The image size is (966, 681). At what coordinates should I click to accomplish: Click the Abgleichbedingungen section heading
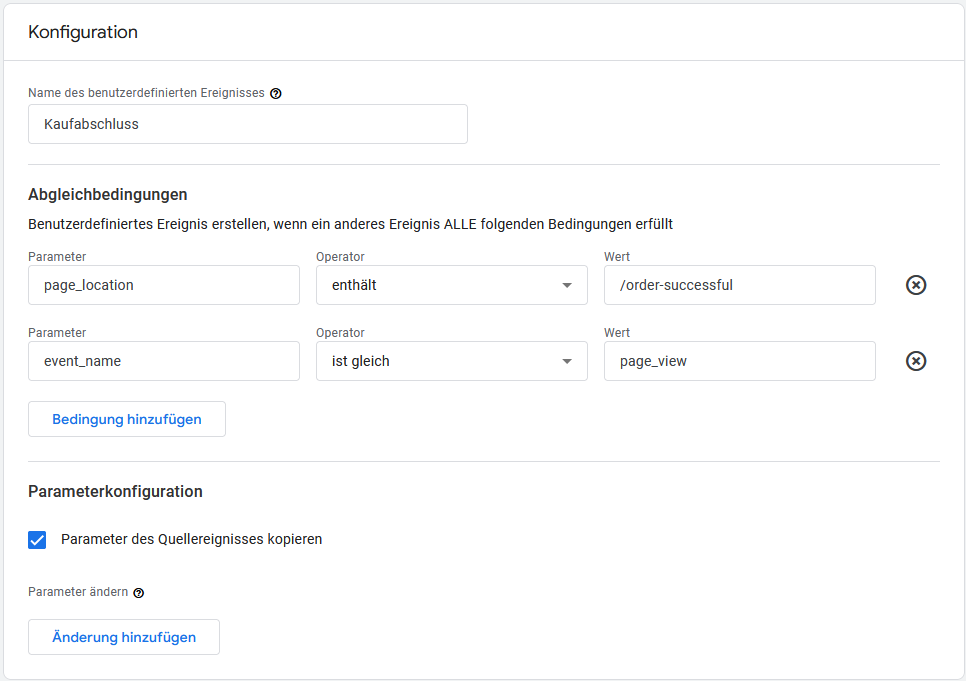pyautogui.click(x=108, y=194)
